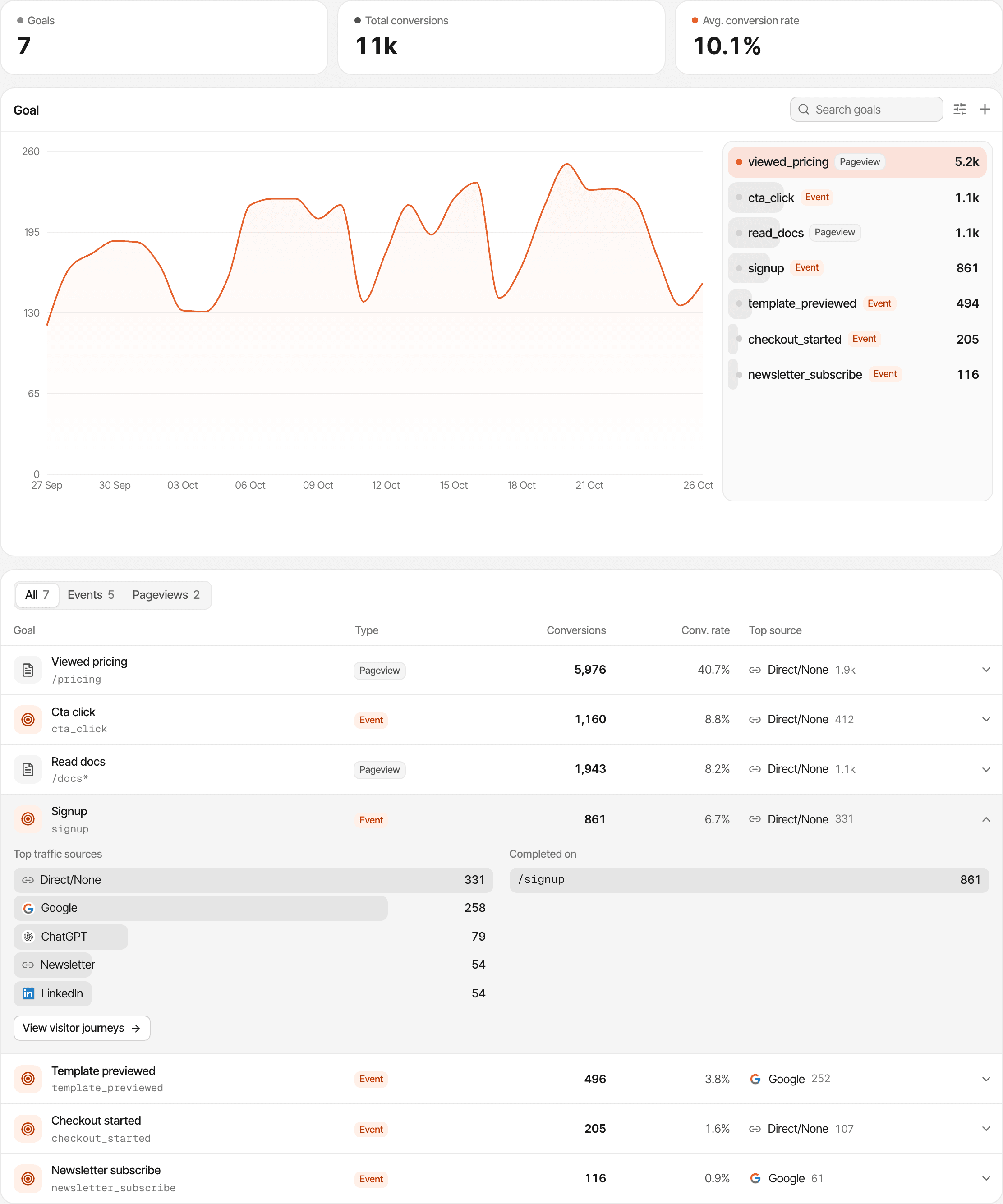The height and width of the screenshot is (1204, 1003).
Task: Collapse the Signup row chevron
Action: 986,819
